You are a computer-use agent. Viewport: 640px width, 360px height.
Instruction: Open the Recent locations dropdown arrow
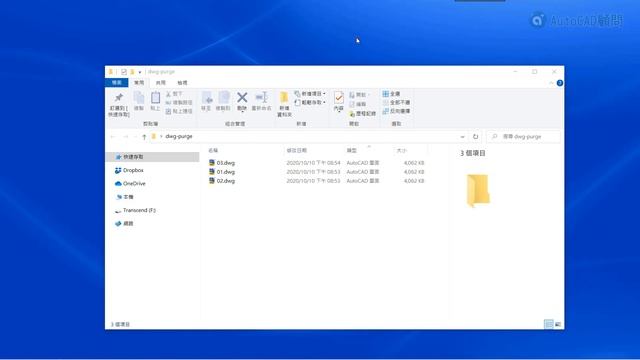[135, 137]
